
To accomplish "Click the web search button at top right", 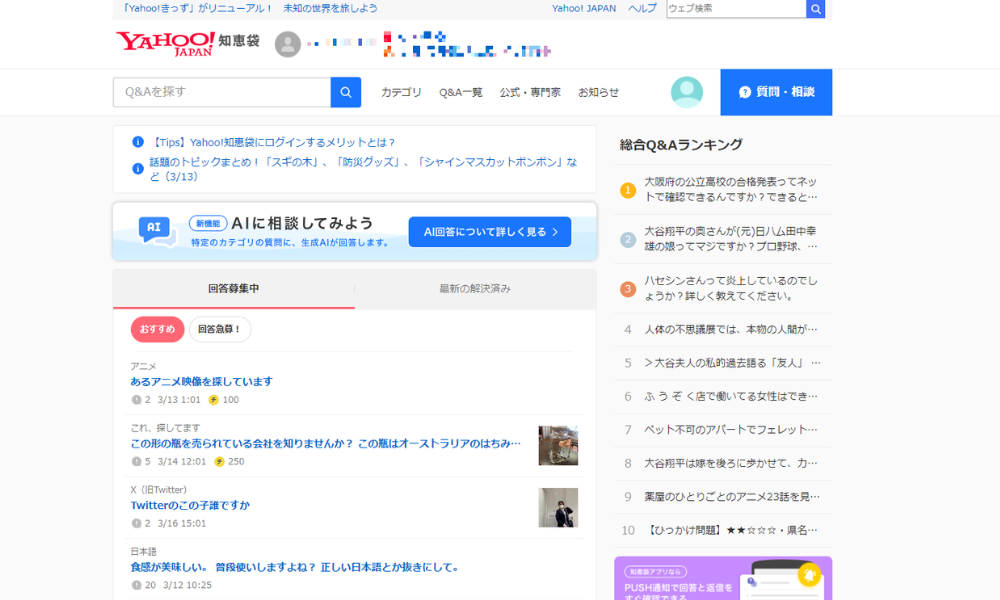I will [x=813, y=9].
